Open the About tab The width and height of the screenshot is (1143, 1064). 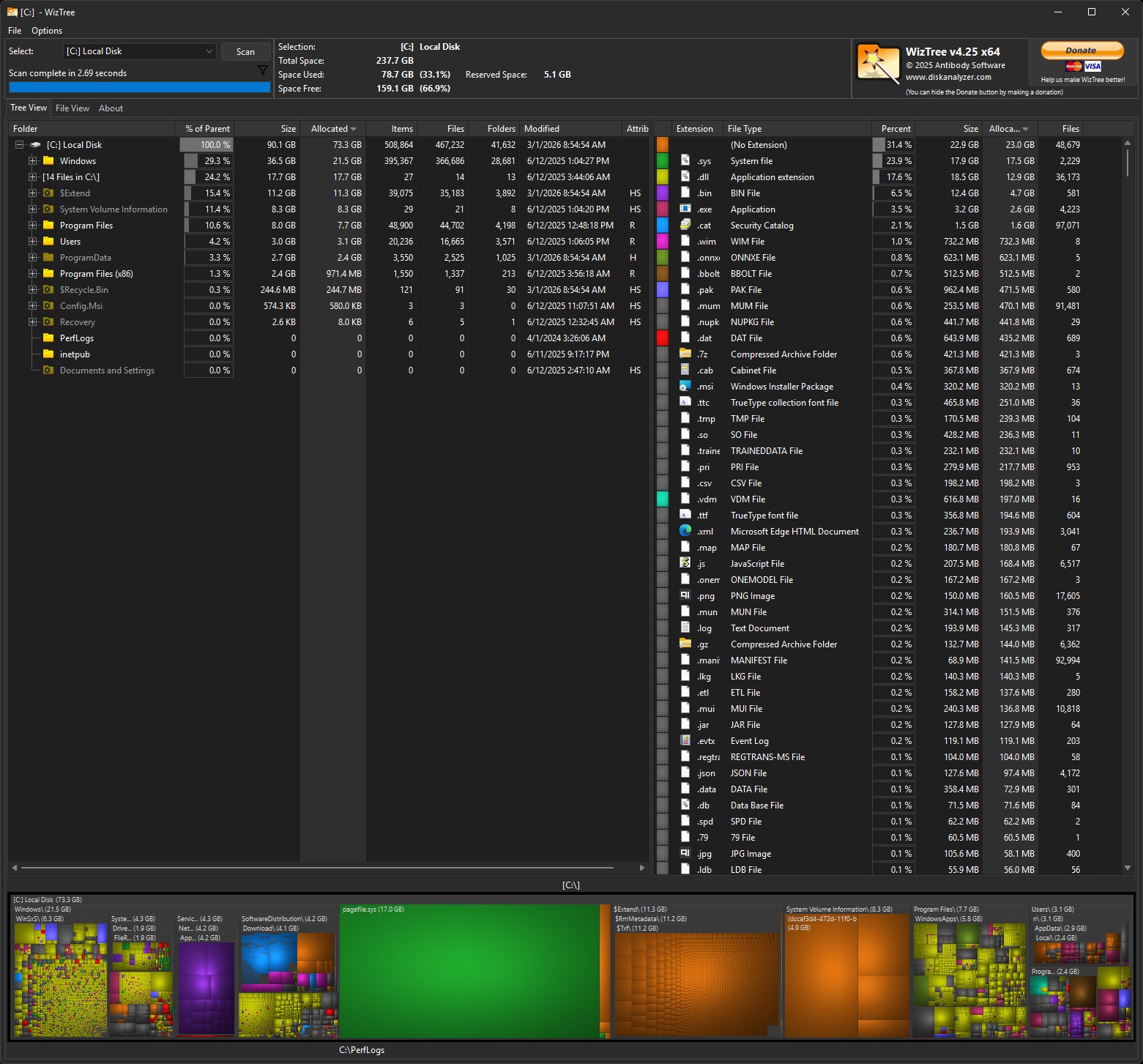point(111,108)
